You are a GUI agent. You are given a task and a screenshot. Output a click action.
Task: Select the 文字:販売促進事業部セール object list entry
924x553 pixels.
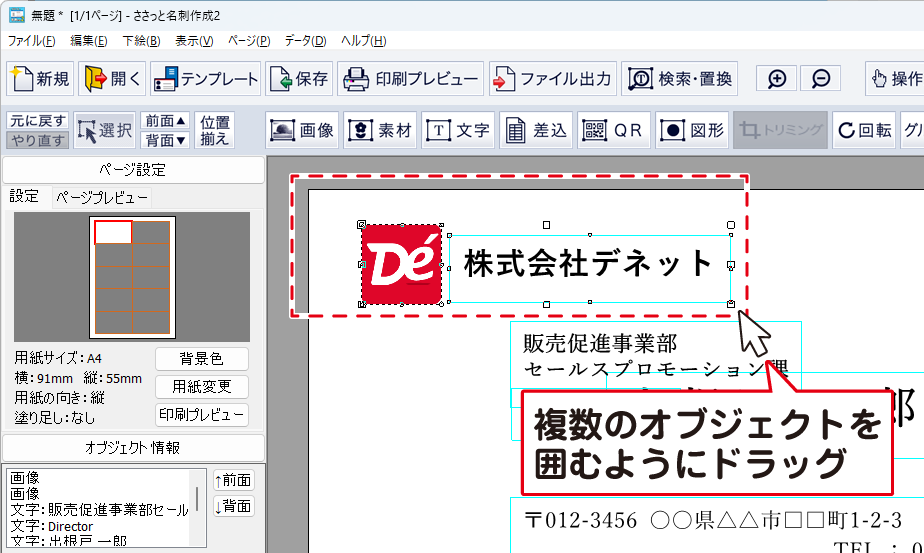click(99, 509)
